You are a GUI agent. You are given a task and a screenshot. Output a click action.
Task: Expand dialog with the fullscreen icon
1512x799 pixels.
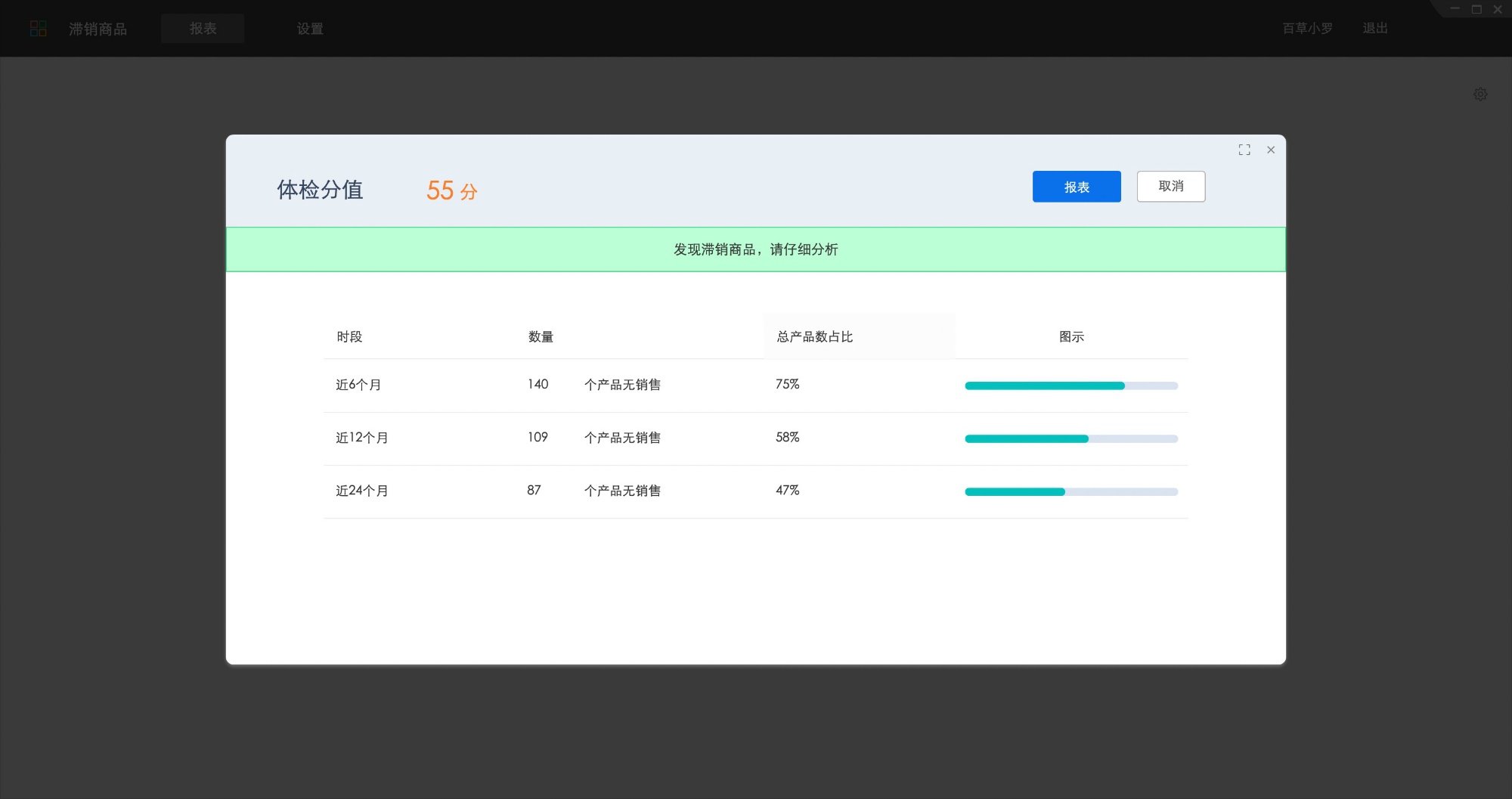1244,150
